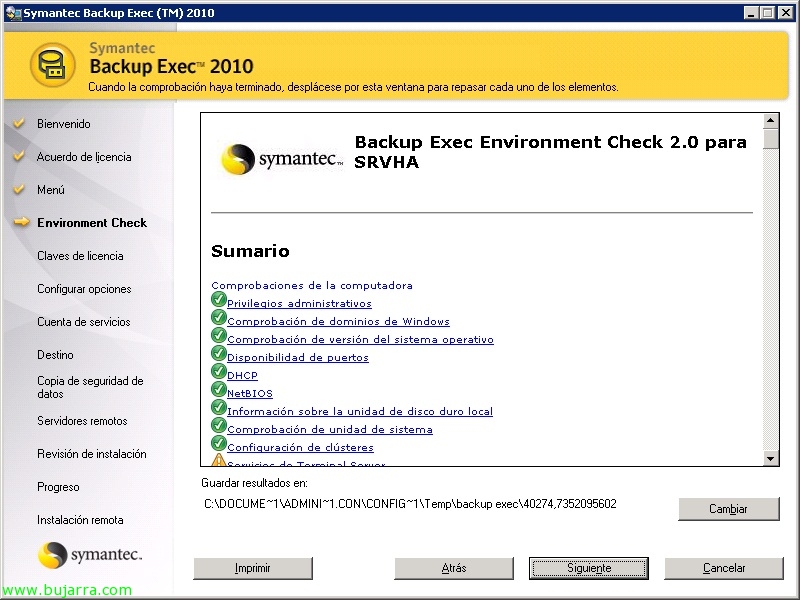The width and height of the screenshot is (800, 600).
Task: Click yellow arrow icon beside Environment Check
Action: click(21, 222)
